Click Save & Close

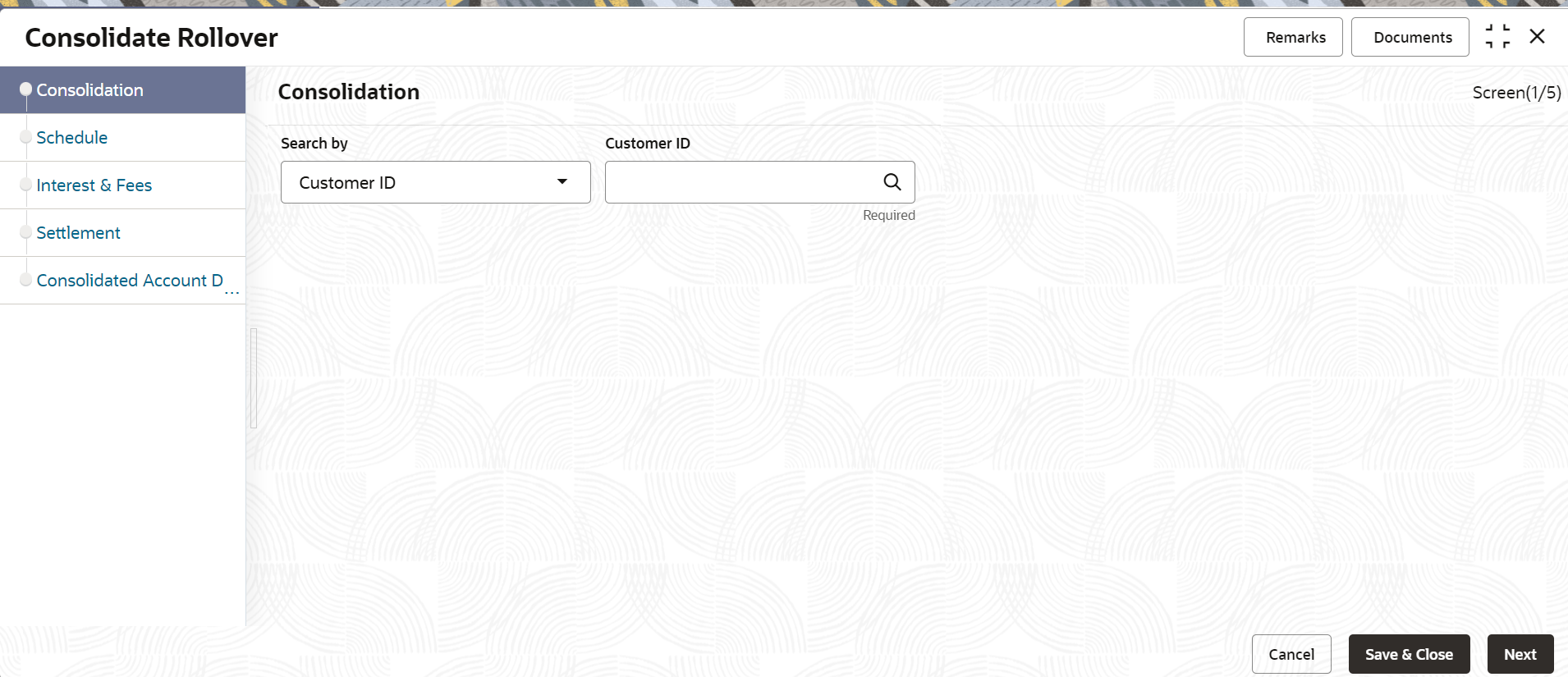pos(1410,654)
